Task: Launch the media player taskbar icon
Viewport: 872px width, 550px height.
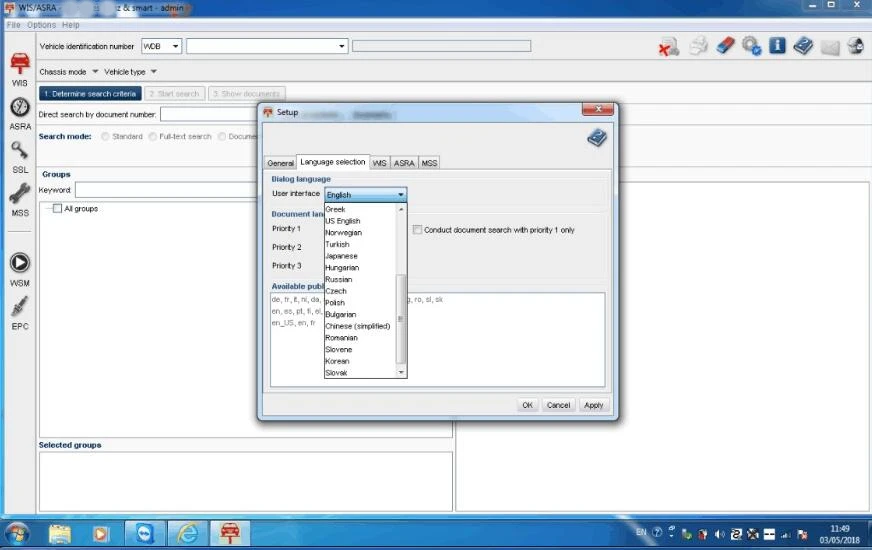Action: 101,534
